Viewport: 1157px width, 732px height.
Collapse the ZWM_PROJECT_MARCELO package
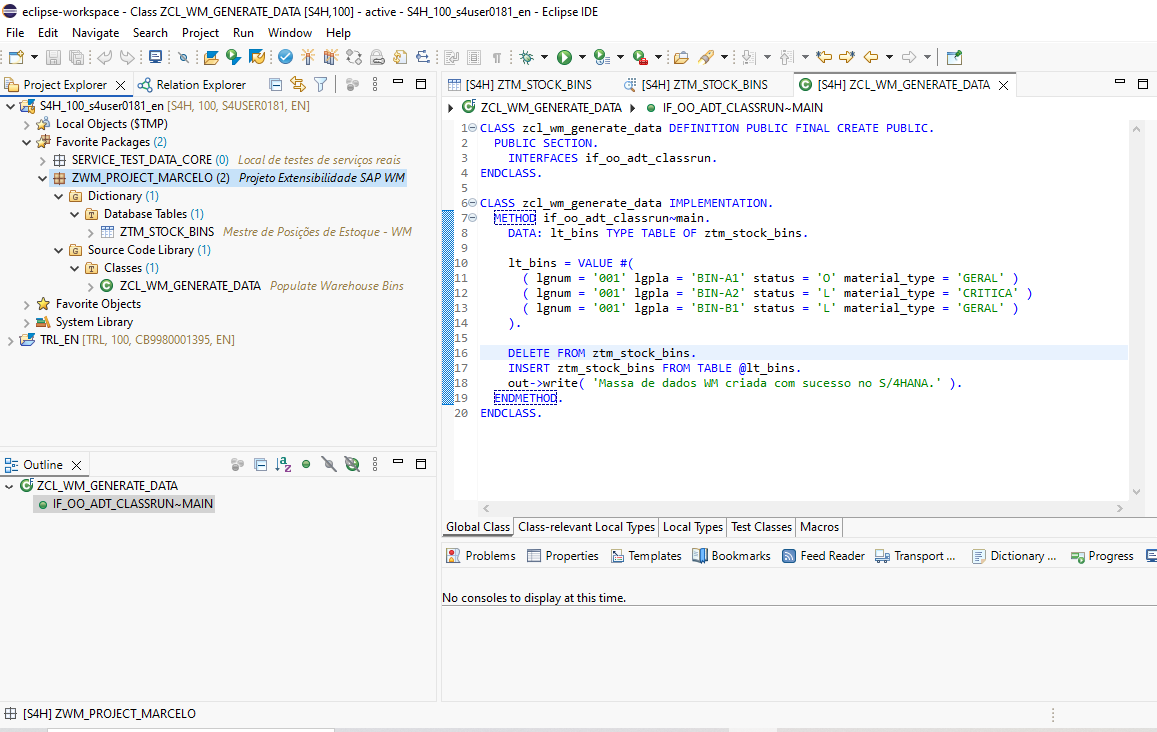[x=43, y=178]
